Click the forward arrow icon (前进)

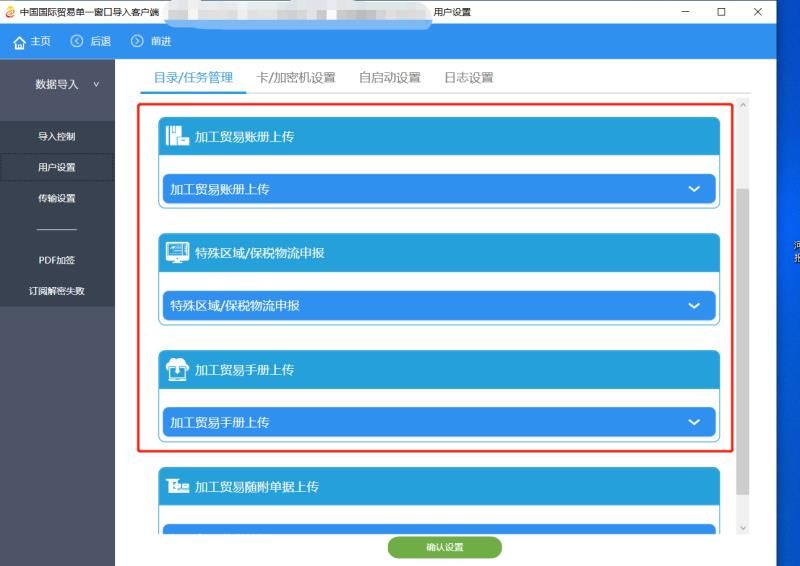(137, 41)
